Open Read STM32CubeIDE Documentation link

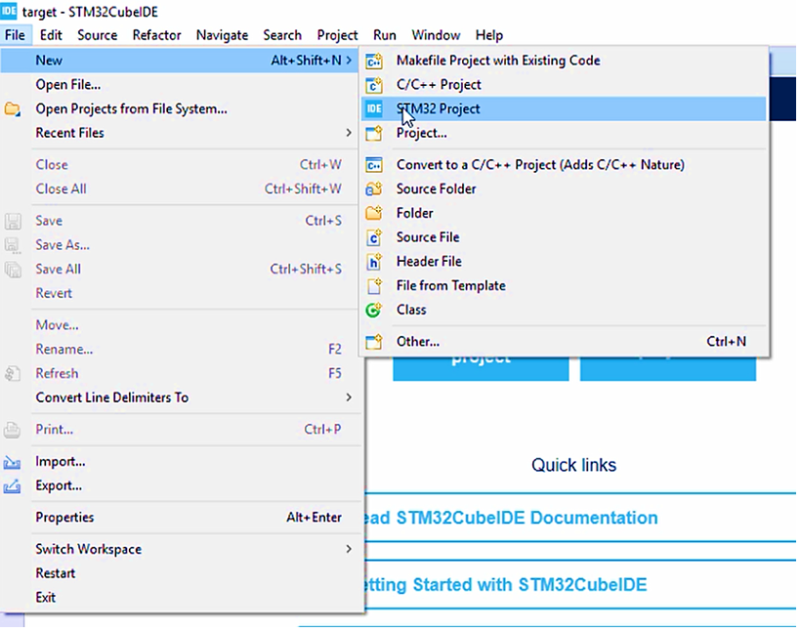point(512,518)
